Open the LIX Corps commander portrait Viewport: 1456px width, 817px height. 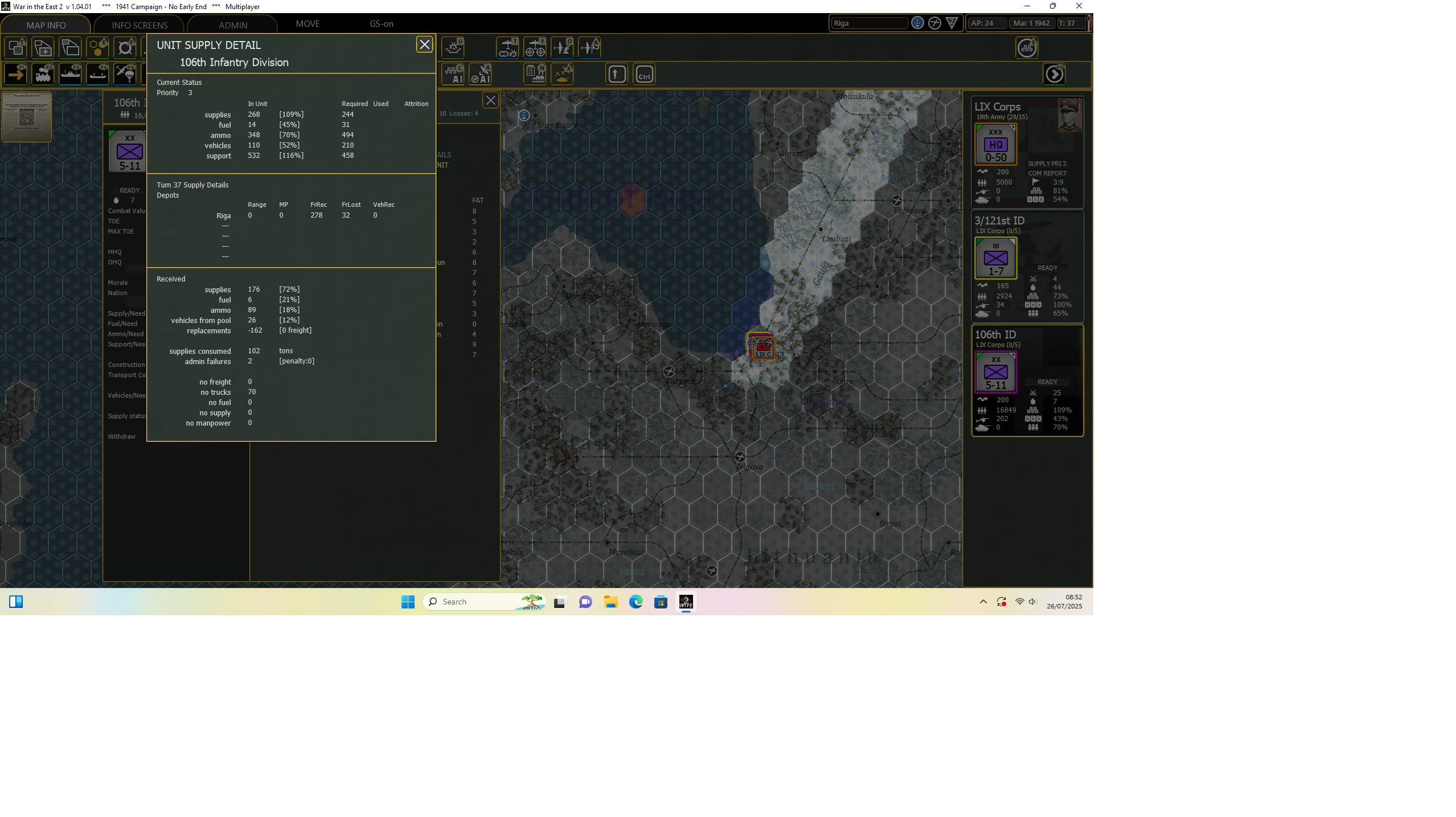click(x=1069, y=115)
